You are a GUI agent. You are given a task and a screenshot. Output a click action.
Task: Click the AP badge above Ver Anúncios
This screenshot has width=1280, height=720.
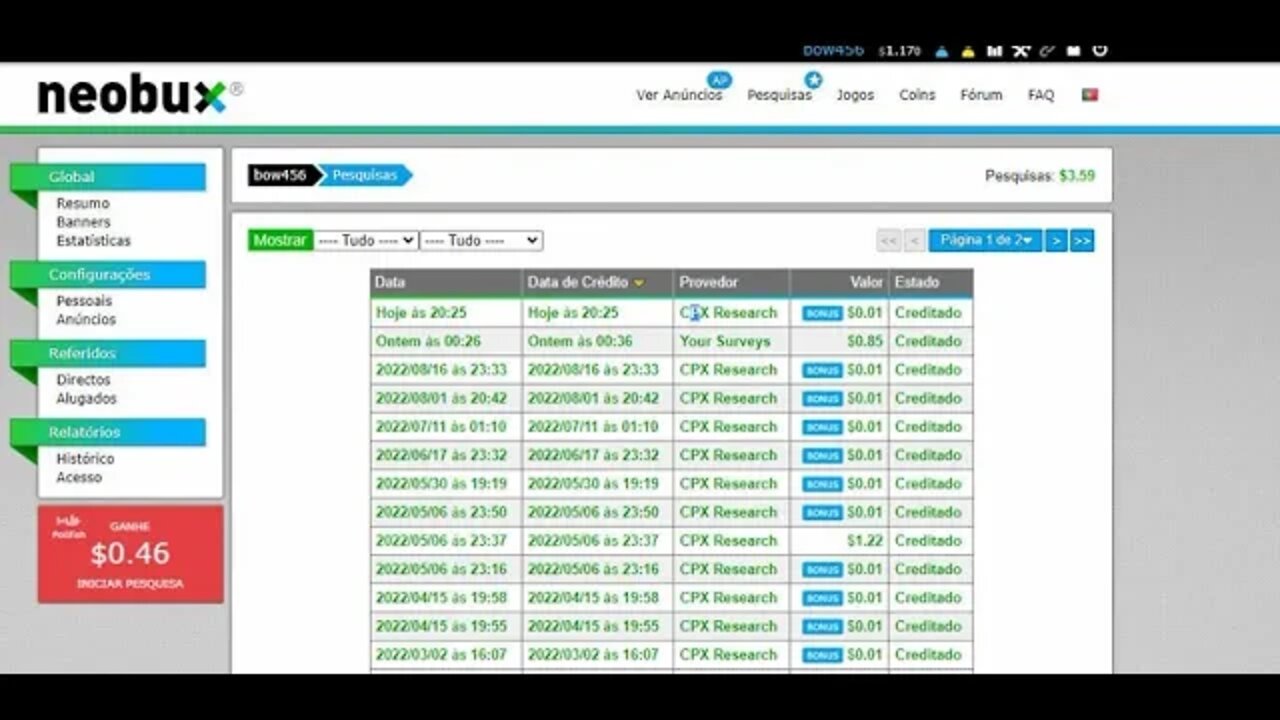(x=718, y=80)
